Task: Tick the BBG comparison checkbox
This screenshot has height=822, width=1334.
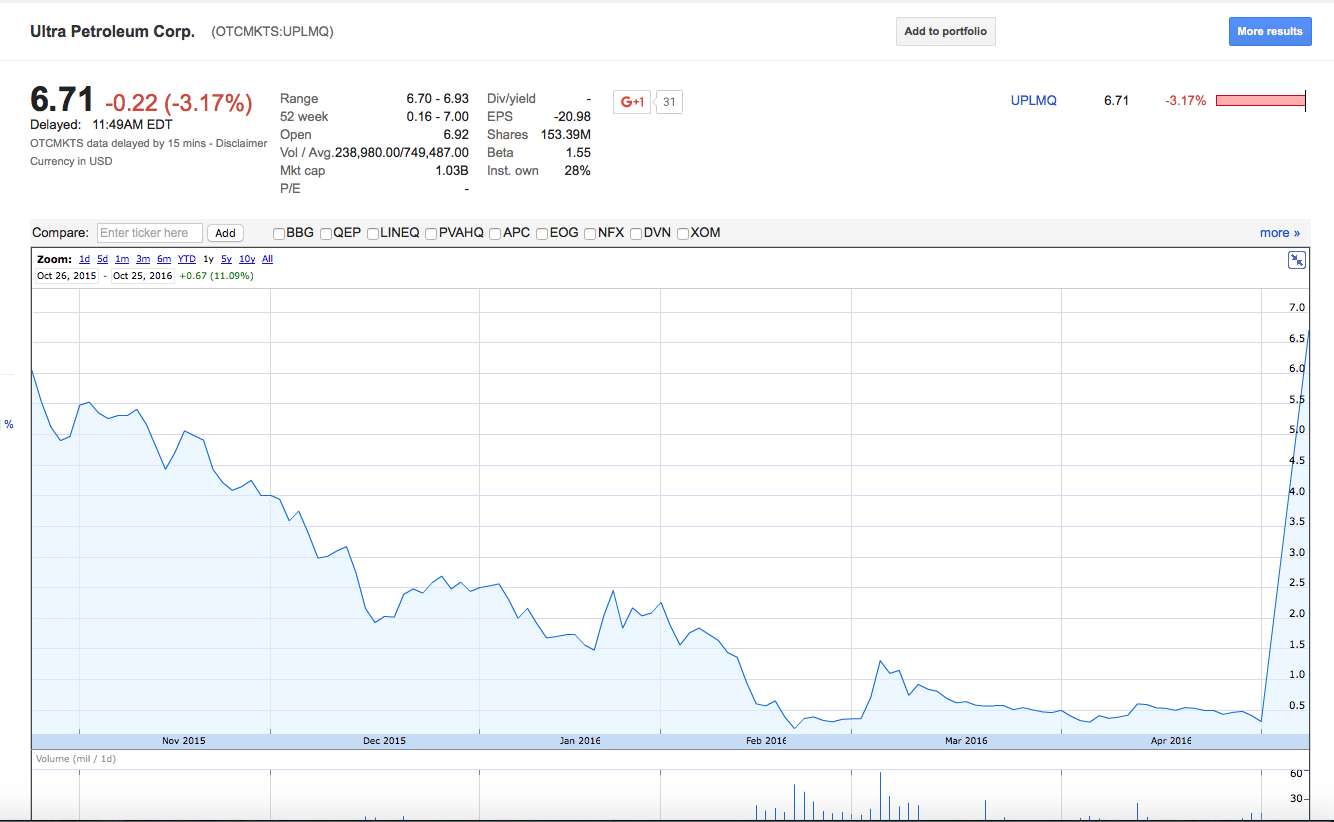Action: (x=279, y=233)
